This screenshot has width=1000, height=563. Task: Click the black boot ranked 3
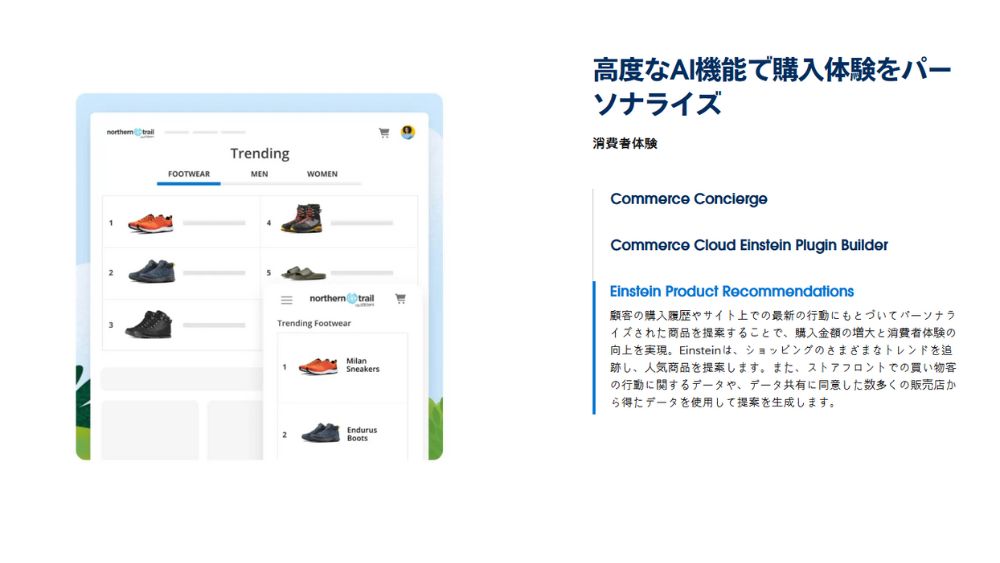point(149,324)
